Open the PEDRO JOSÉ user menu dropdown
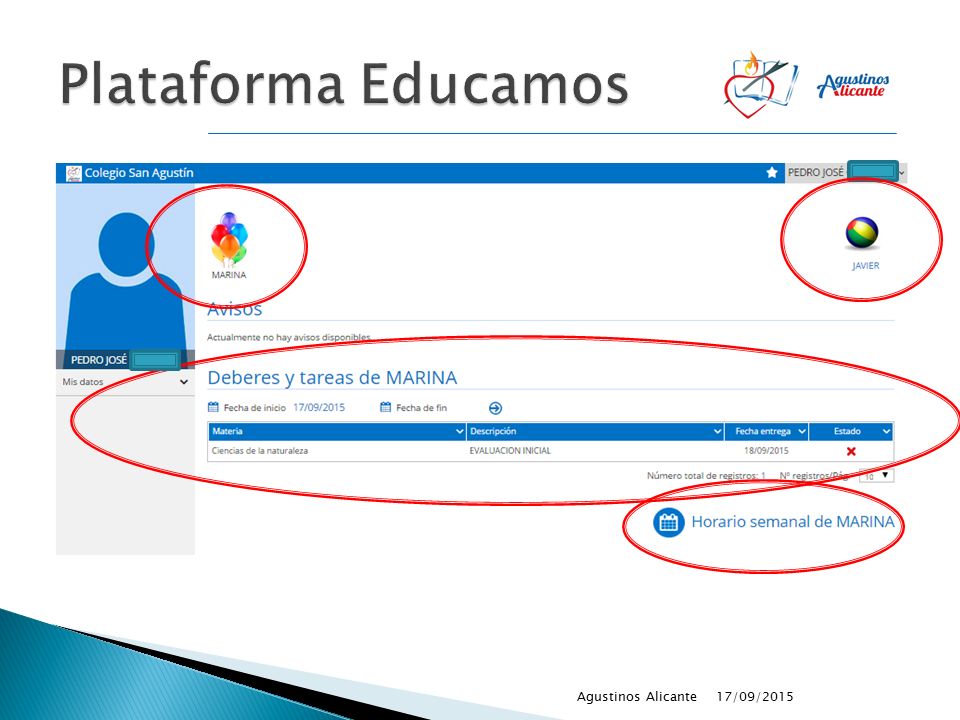Image resolution: width=960 pixels, height=720 pixels. tap(902, 173)
